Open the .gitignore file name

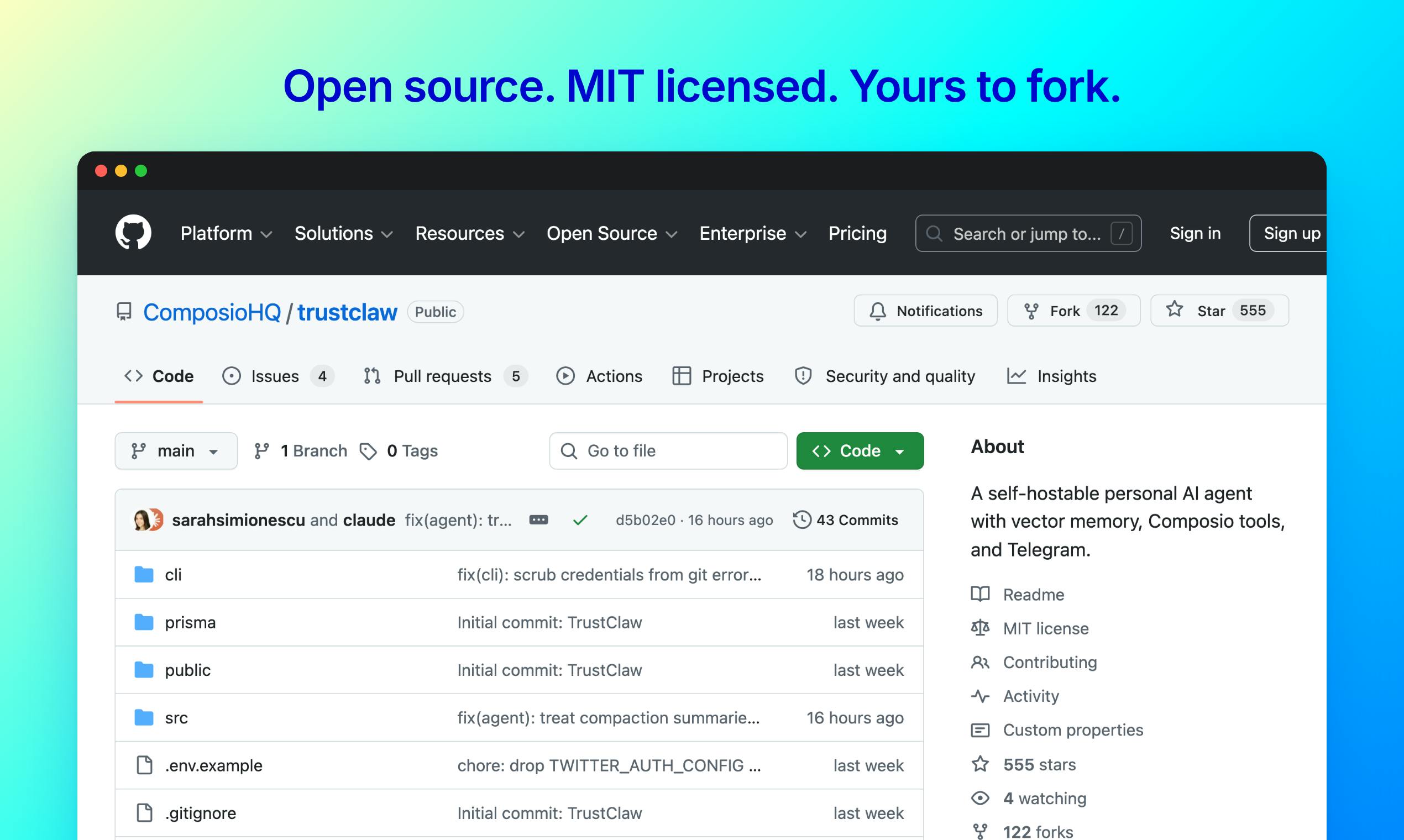tap(201, 812)
